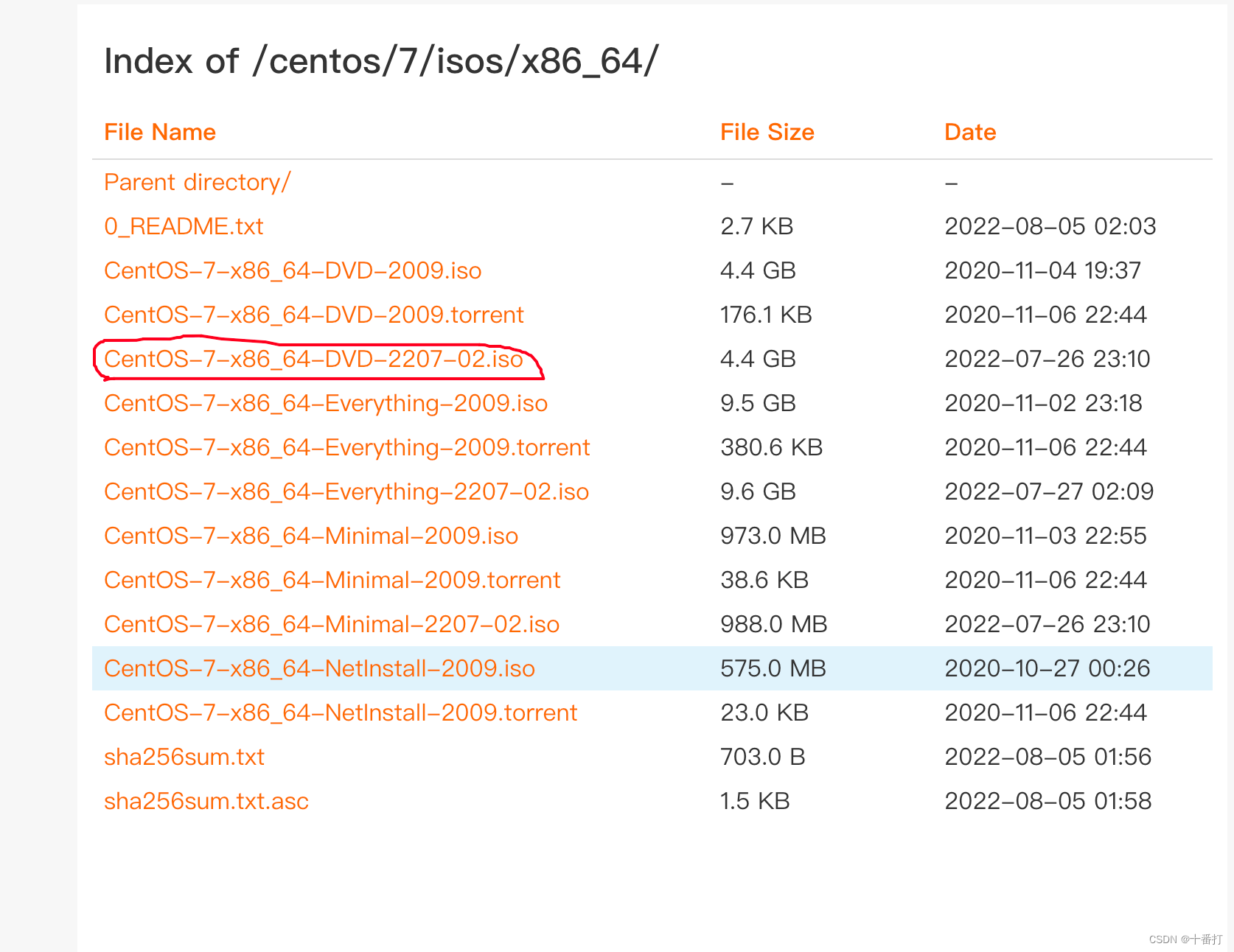Image resolution: width=1234 pixels, height=952 pixels.
Task: Sort by the File Name column header
Action: pos(160,132)
